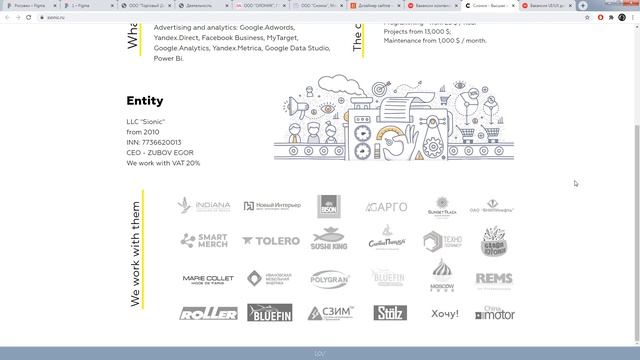Click the Marie Collet logo
Viewport: 640px width, 360px height.
[x=208, y=279]
